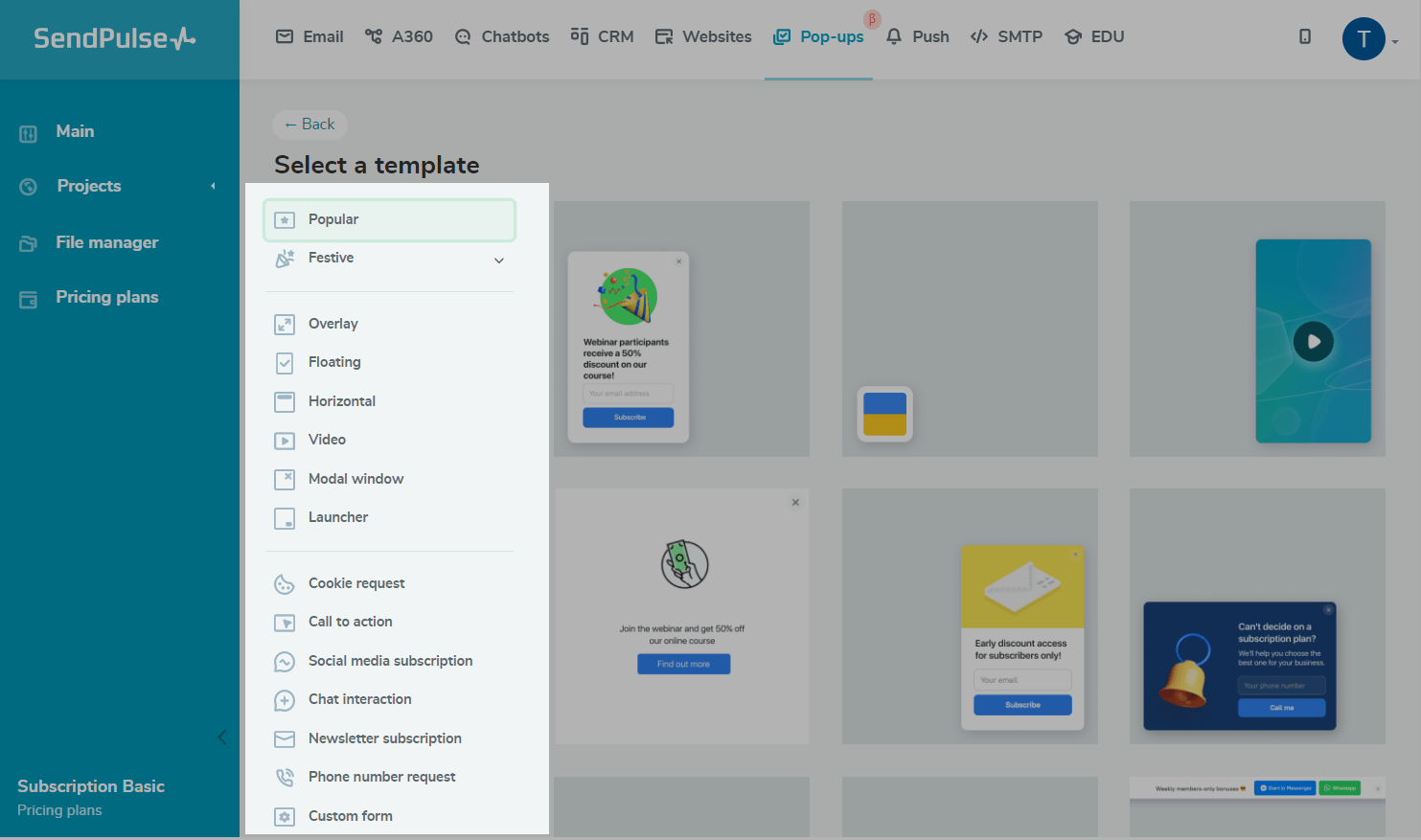1421x840 pixels.
Task: Open the Push notifications tab
Action: pos(917,36)
